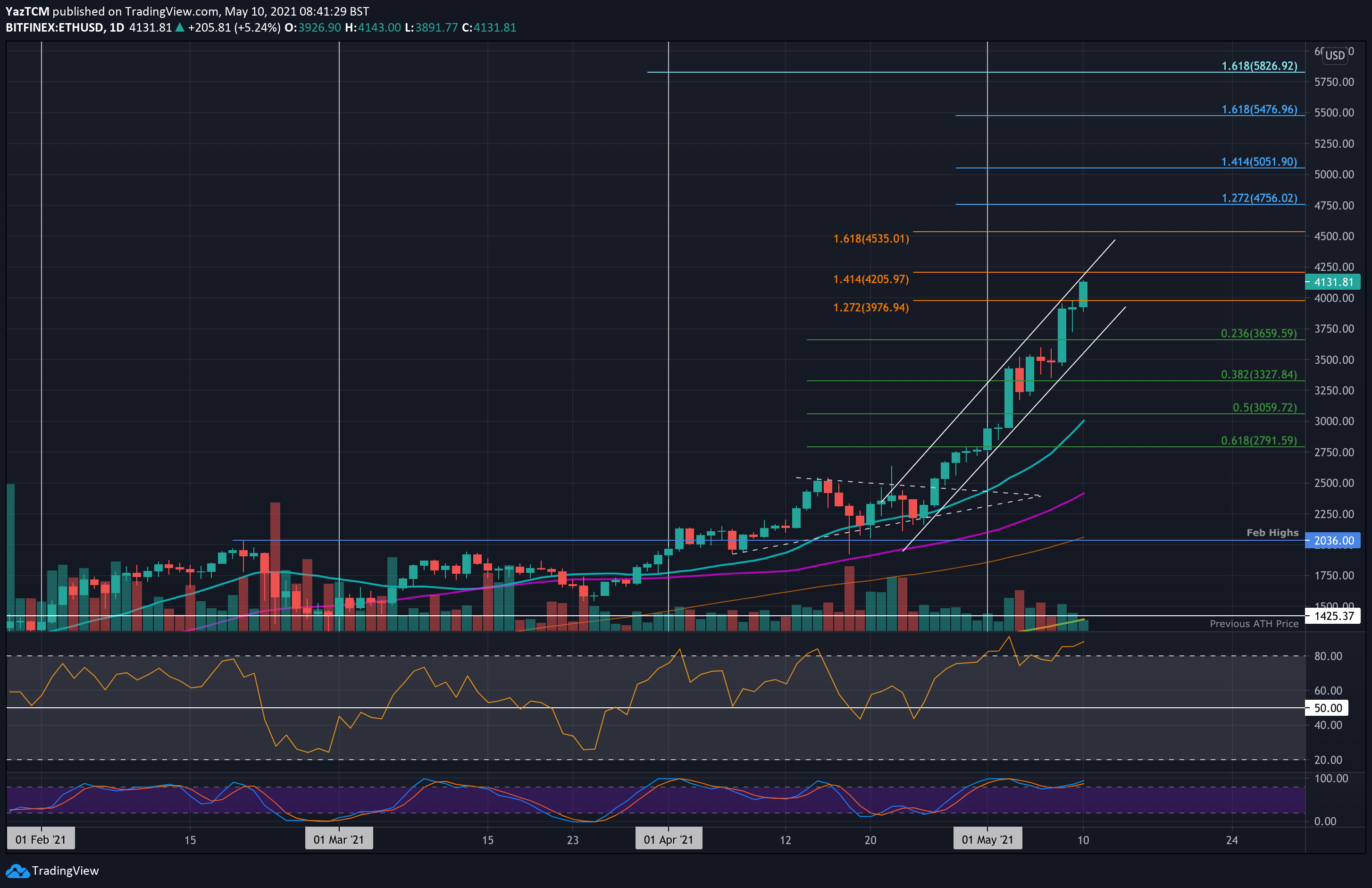The height and width of the screenshot is (888, 1372).
Task: Click the 20.00 RSI axis label
Action: (x=1328, y=760)
